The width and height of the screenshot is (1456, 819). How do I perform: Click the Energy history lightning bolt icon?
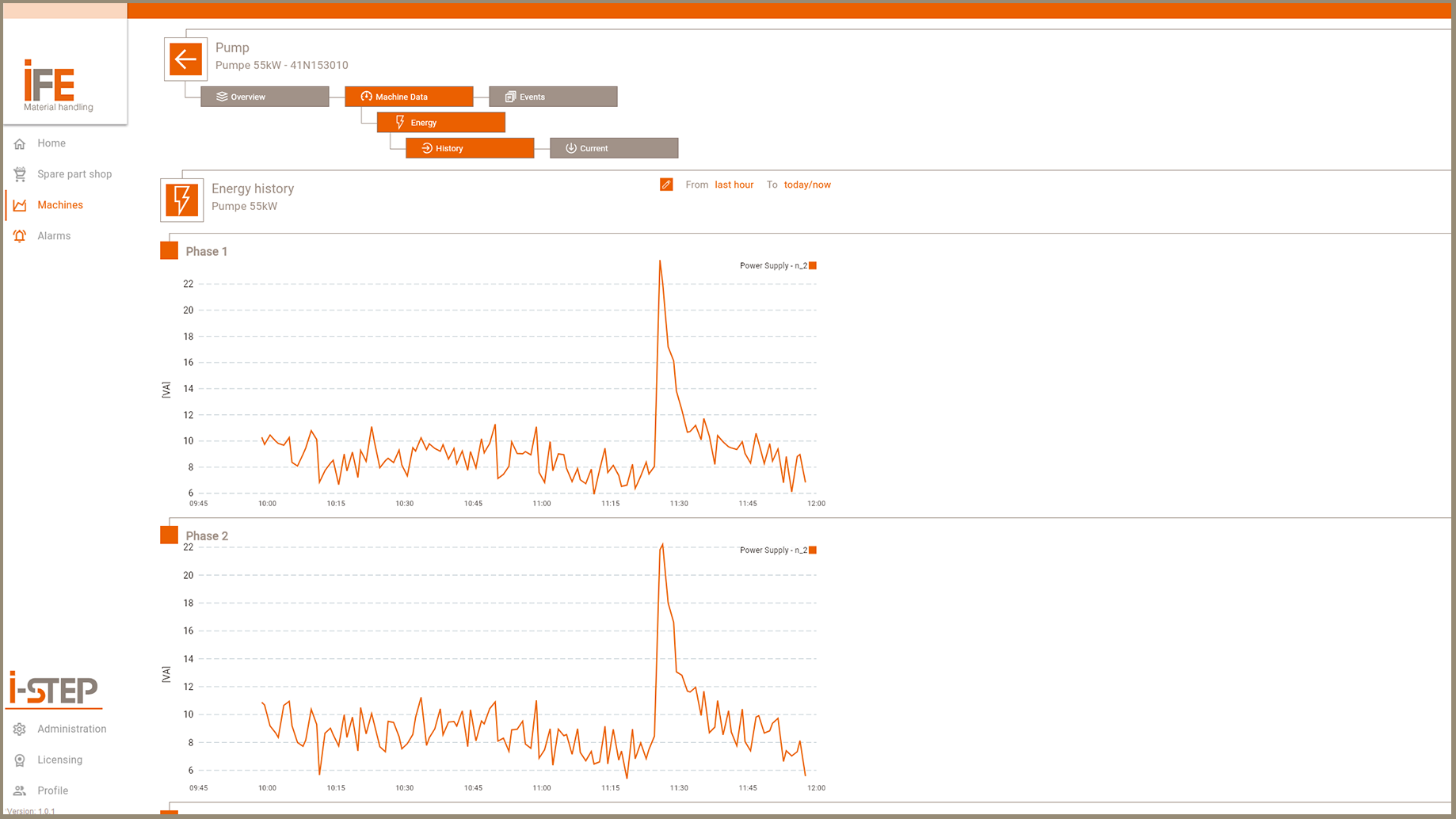pyautogui.click(x=181, y=200)
